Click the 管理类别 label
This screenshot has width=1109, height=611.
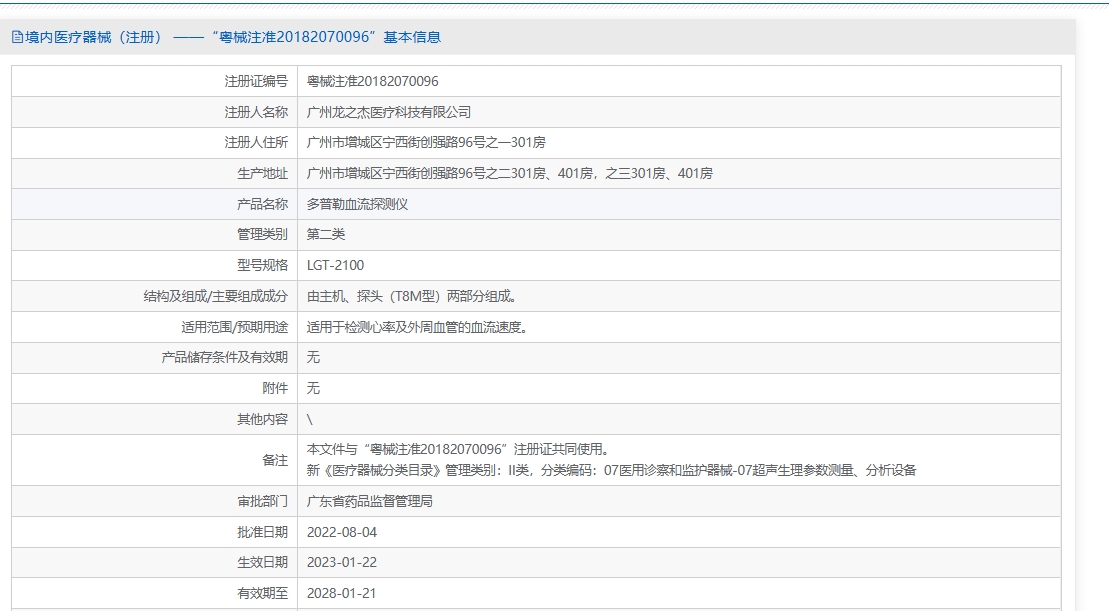click(x=262, y=235)
